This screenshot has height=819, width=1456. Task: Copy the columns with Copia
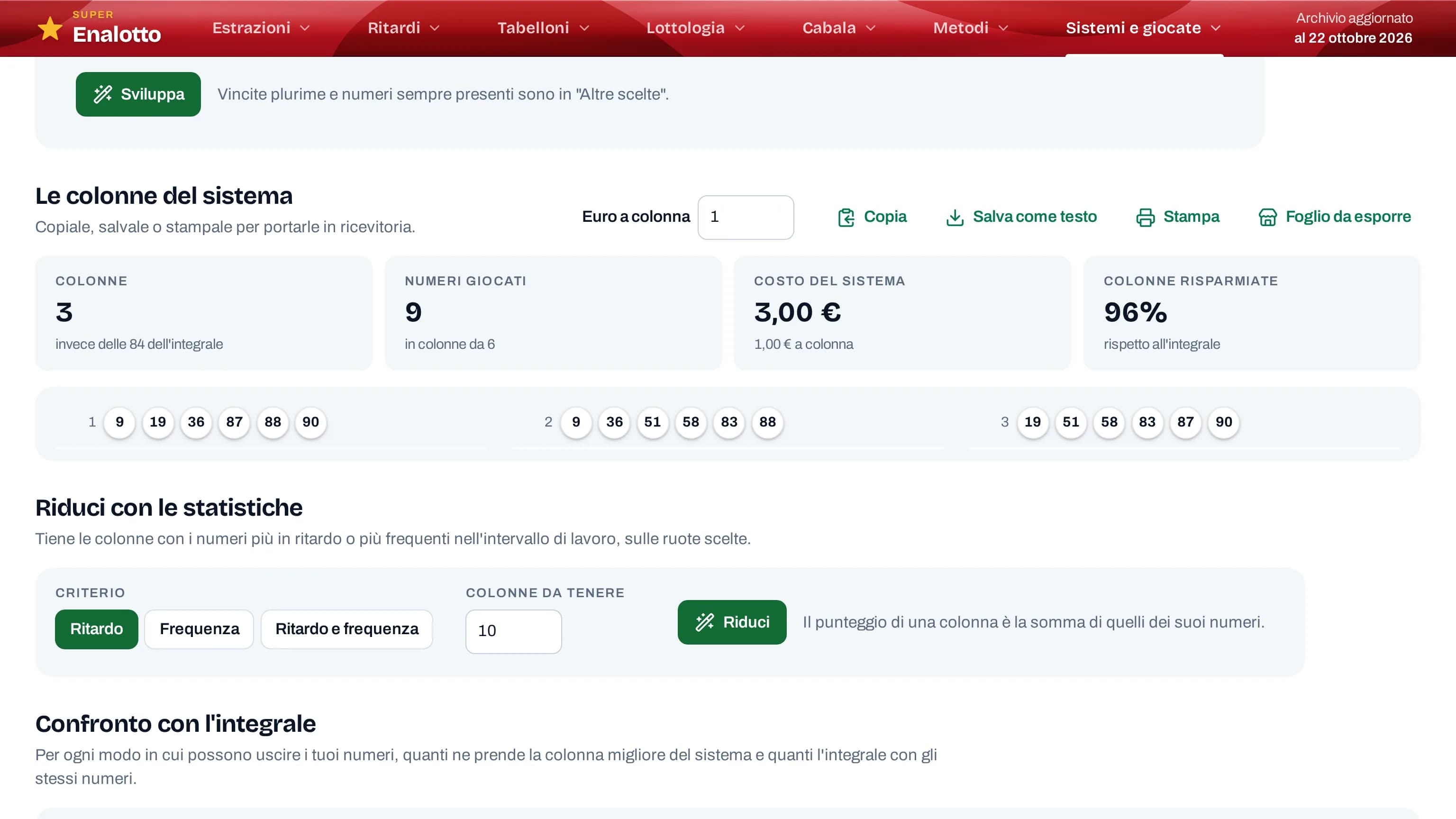click(x=872, y=217)
